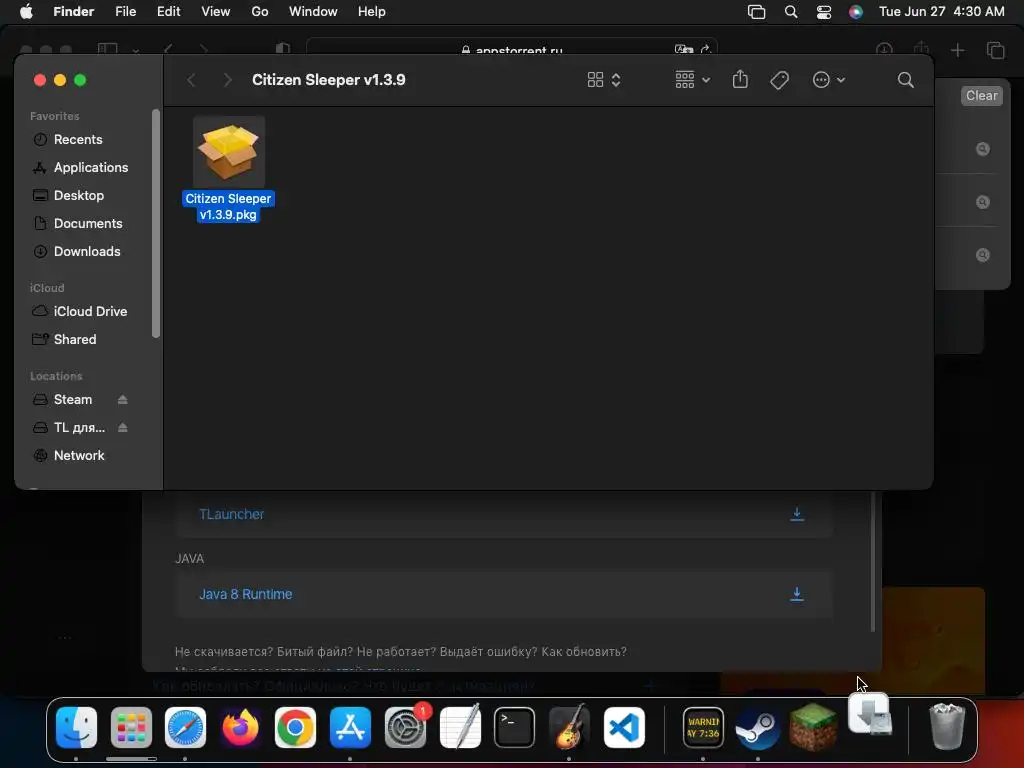Image resolution: width=1024 pixels, height=768 pixels.
Task: Open Recents in the Finder sidebar
Action: pyautogui.click(x=78, y=139)
